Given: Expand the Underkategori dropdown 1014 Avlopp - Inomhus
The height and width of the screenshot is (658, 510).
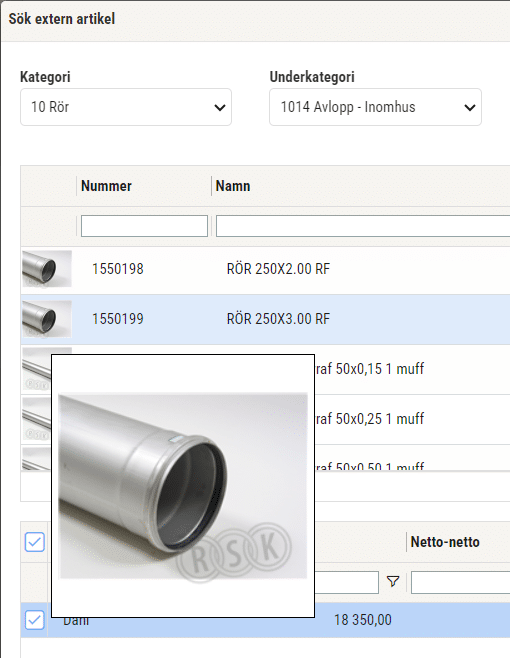Looking at the screenshot, I should [x=375, y=107].
